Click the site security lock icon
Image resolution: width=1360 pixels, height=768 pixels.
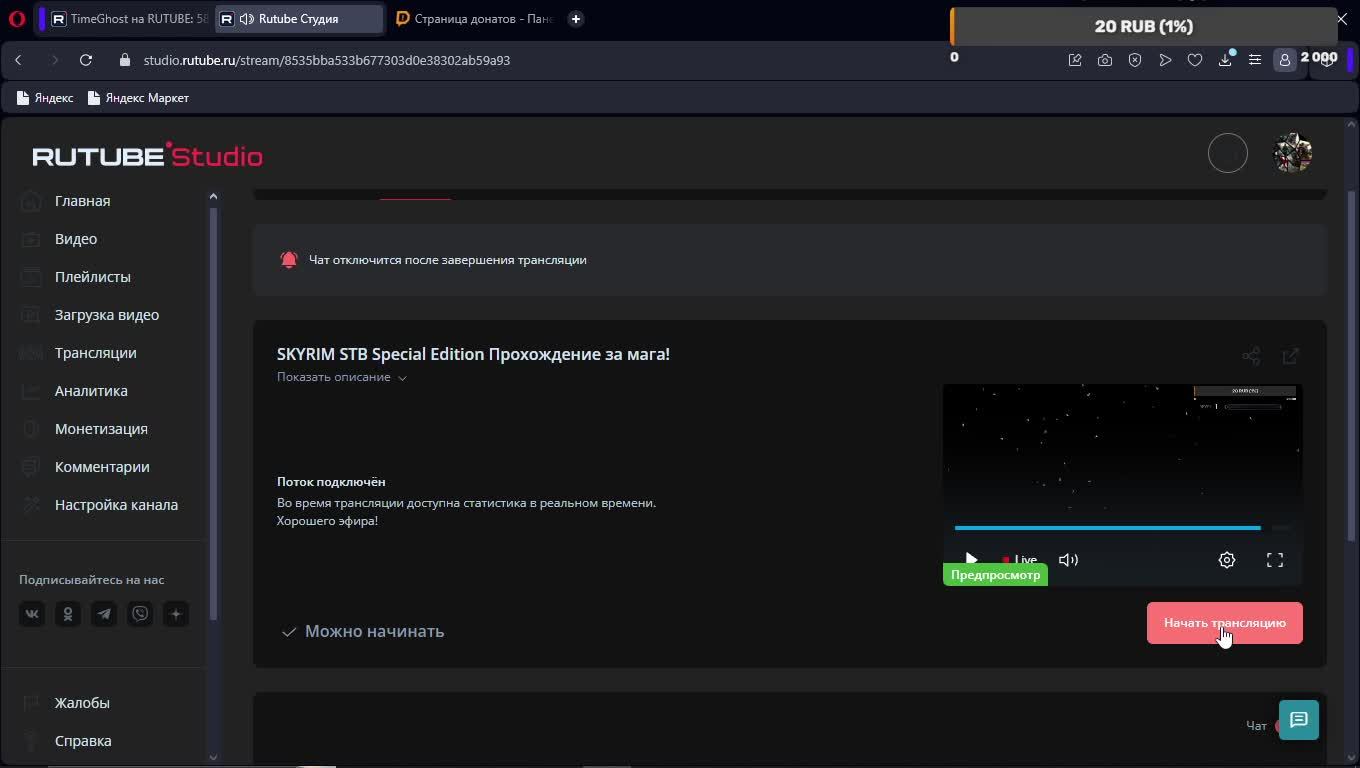[125, 60]
